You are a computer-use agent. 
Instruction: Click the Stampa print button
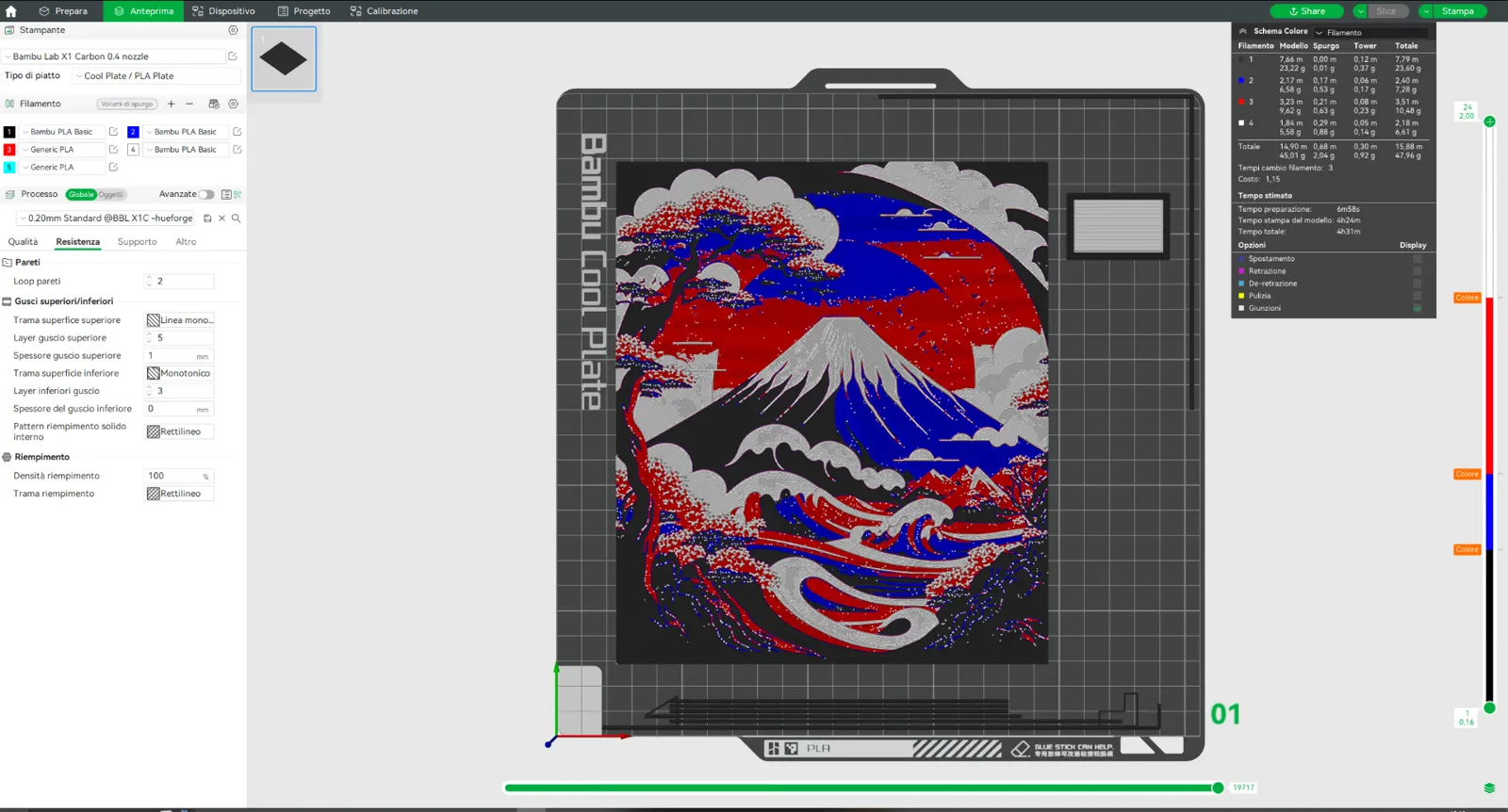tap(1459, 11)
